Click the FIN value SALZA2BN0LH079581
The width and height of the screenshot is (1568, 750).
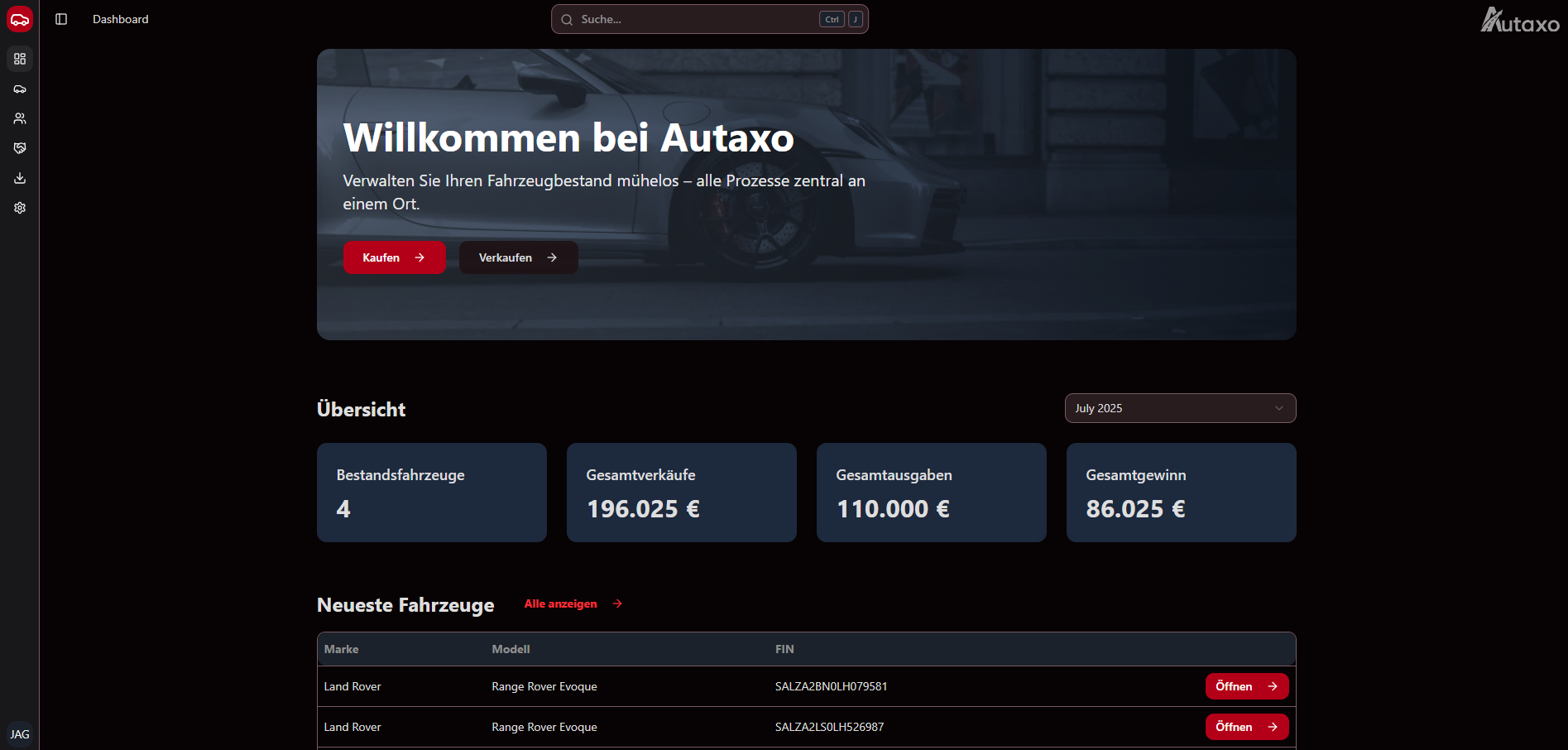coord(831,686)
